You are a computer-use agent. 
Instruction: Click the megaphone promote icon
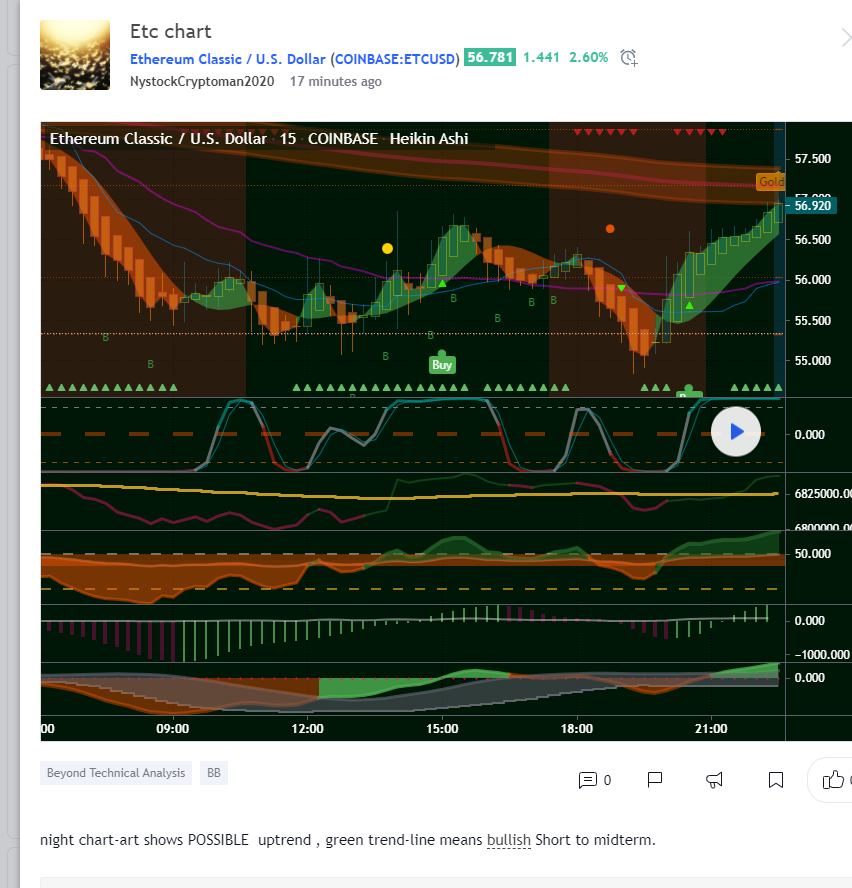click(x=715, y=780)
